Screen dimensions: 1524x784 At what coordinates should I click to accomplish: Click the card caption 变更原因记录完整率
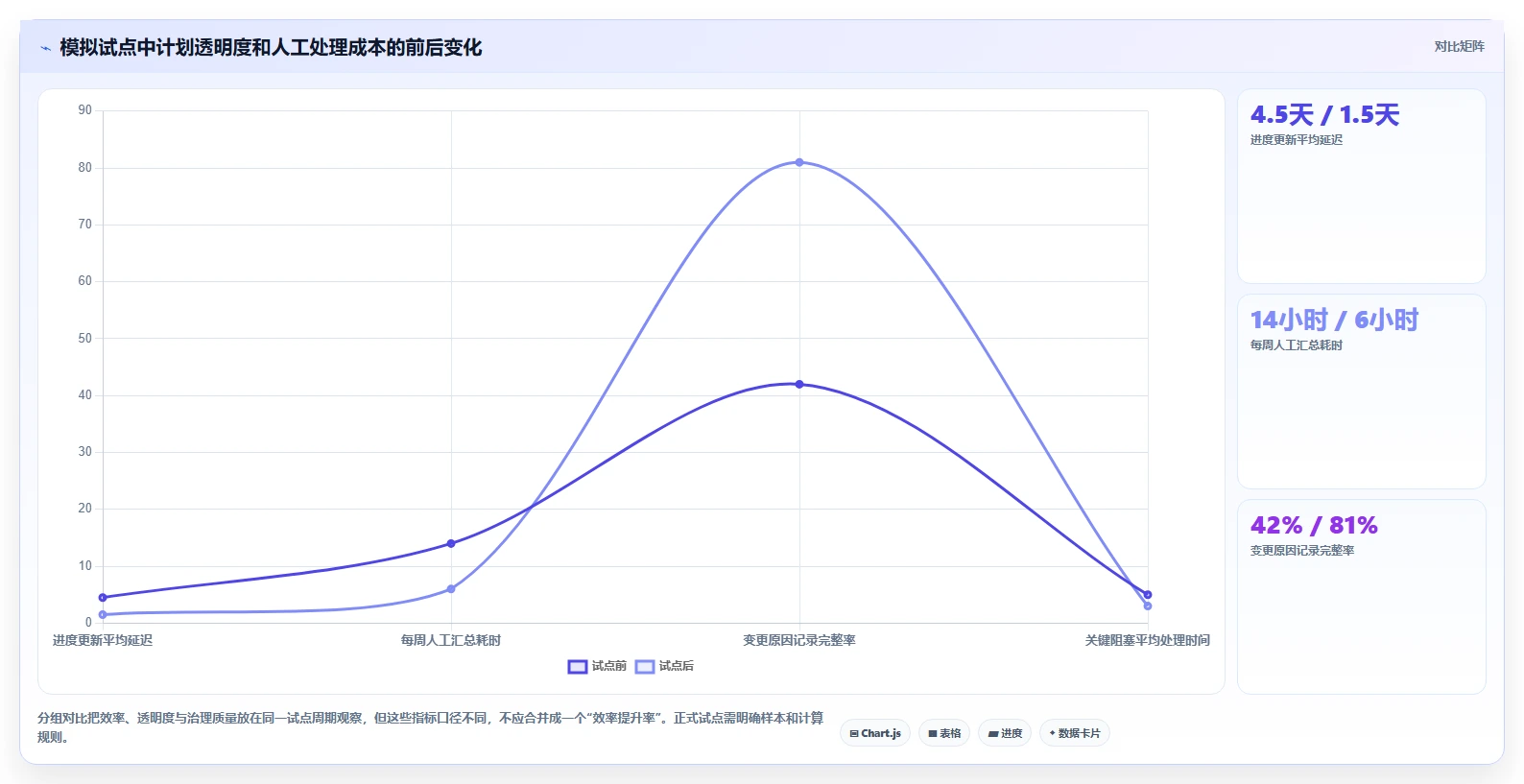pos(1302,551)
